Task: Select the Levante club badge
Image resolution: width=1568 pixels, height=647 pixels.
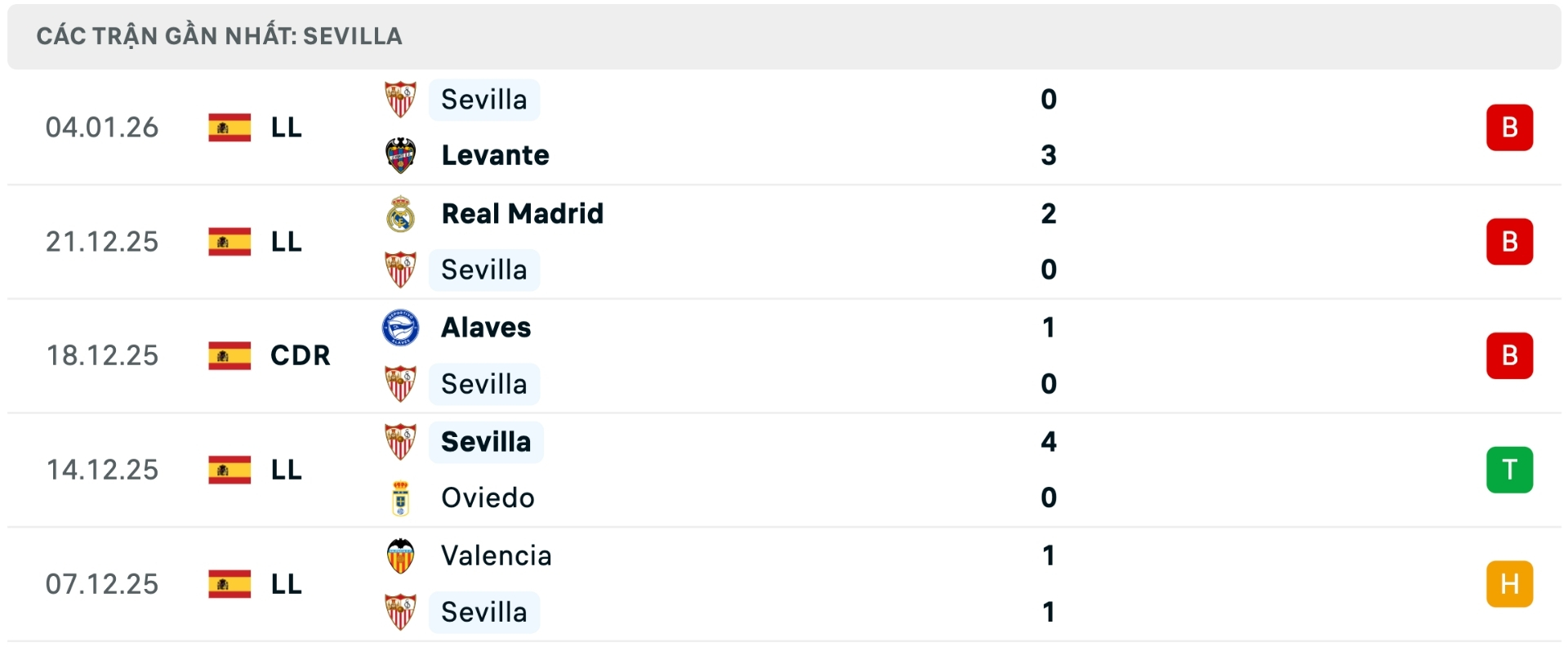Action: click(x=400, y=154)
